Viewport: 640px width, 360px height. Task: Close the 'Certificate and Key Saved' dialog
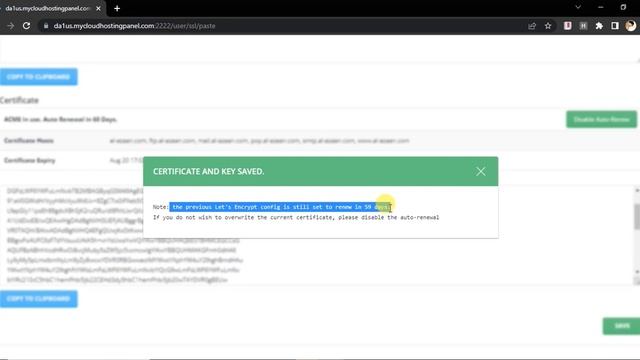click(x=480, y=171)
